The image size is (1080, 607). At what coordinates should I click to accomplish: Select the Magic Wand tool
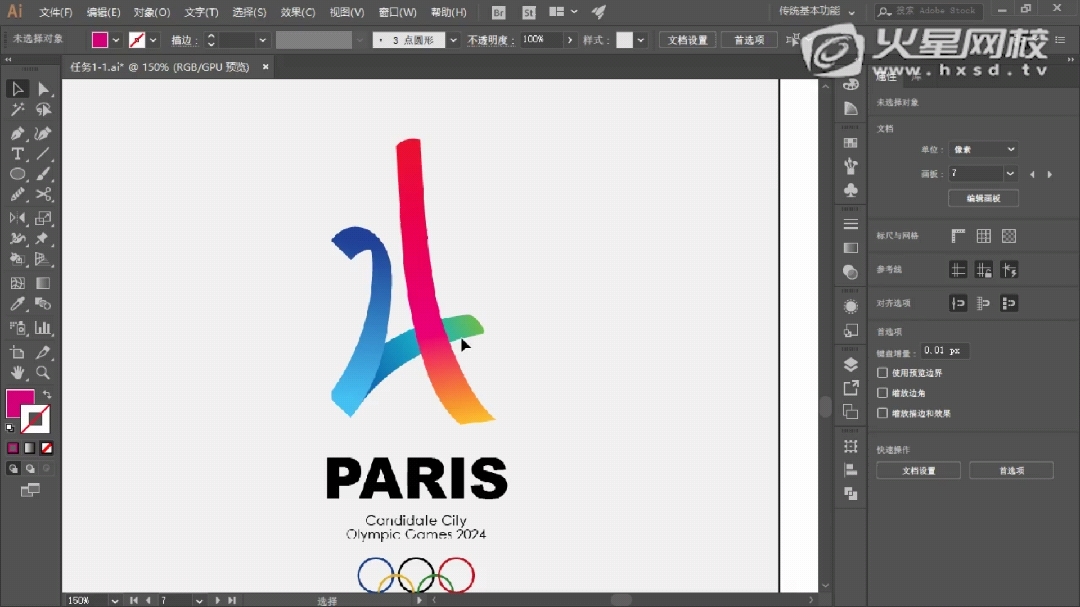17,110
